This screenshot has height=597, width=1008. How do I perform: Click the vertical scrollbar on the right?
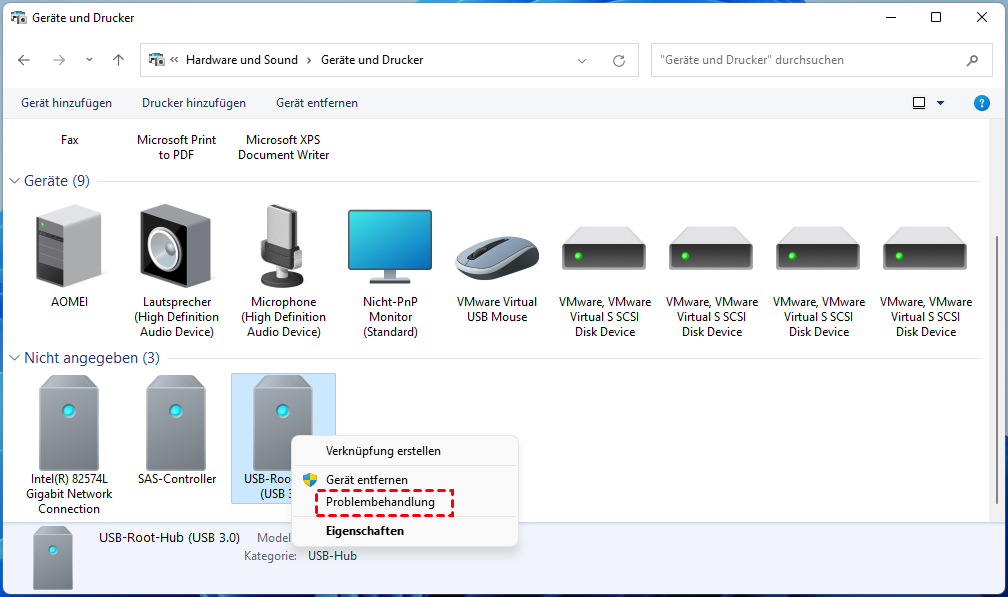coord(997,370)
